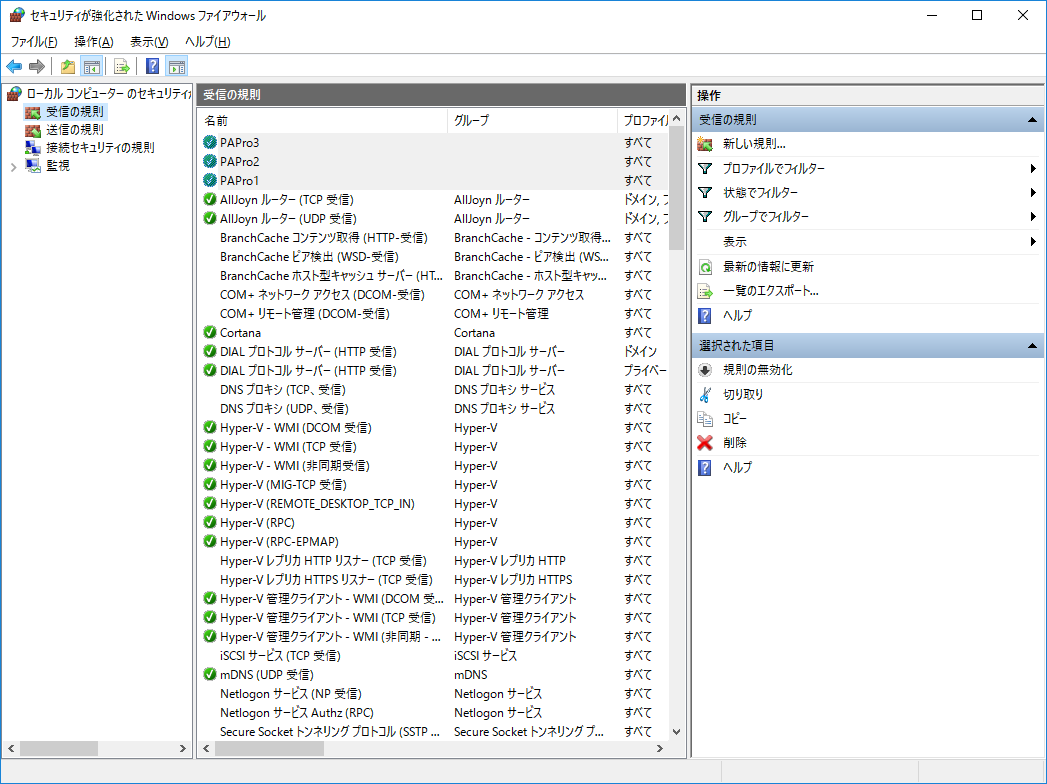Disable the selected rule via 規則の無効化

757,370
